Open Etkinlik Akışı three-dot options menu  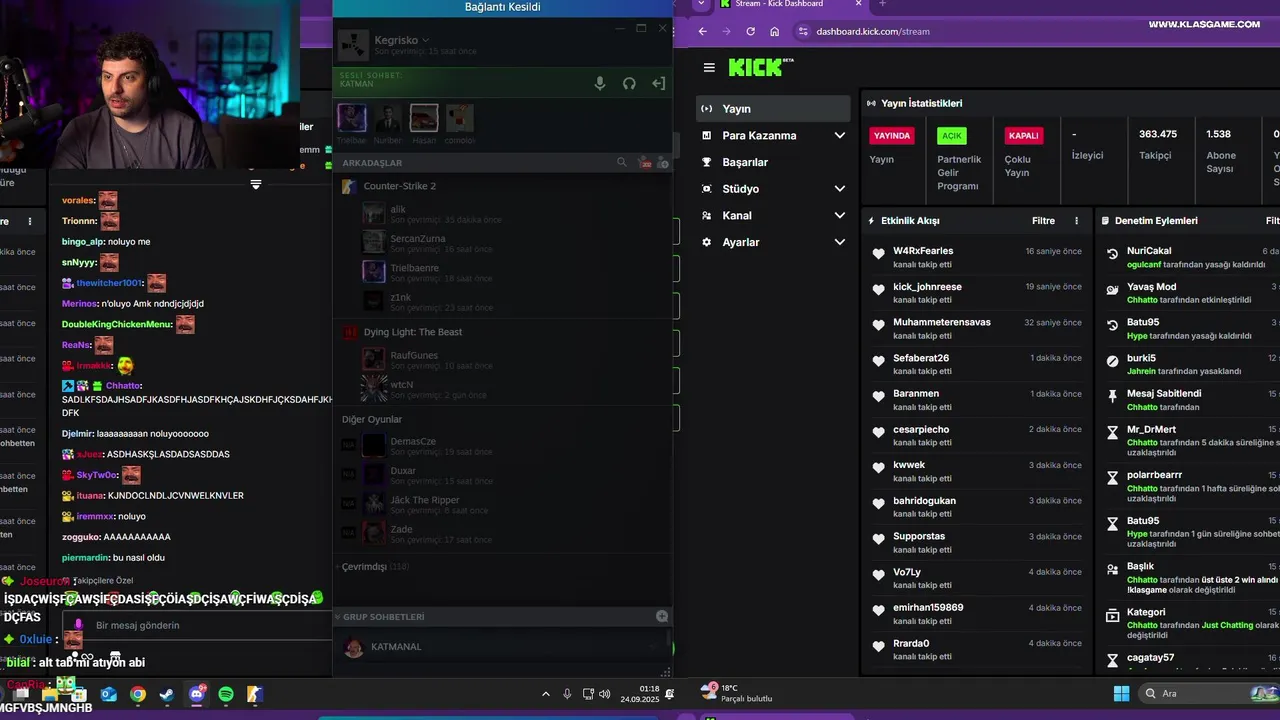coord(1077,221)
